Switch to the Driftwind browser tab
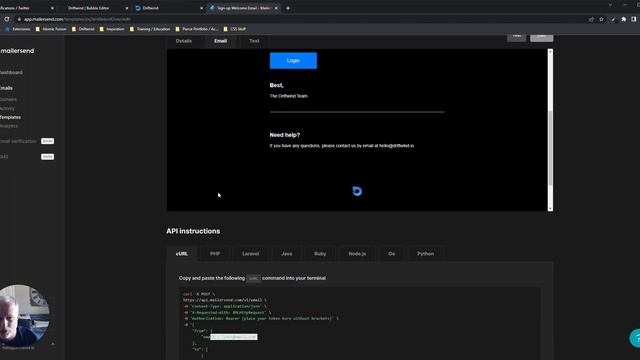This screenshot has width=640, height=360. [168, 8]
